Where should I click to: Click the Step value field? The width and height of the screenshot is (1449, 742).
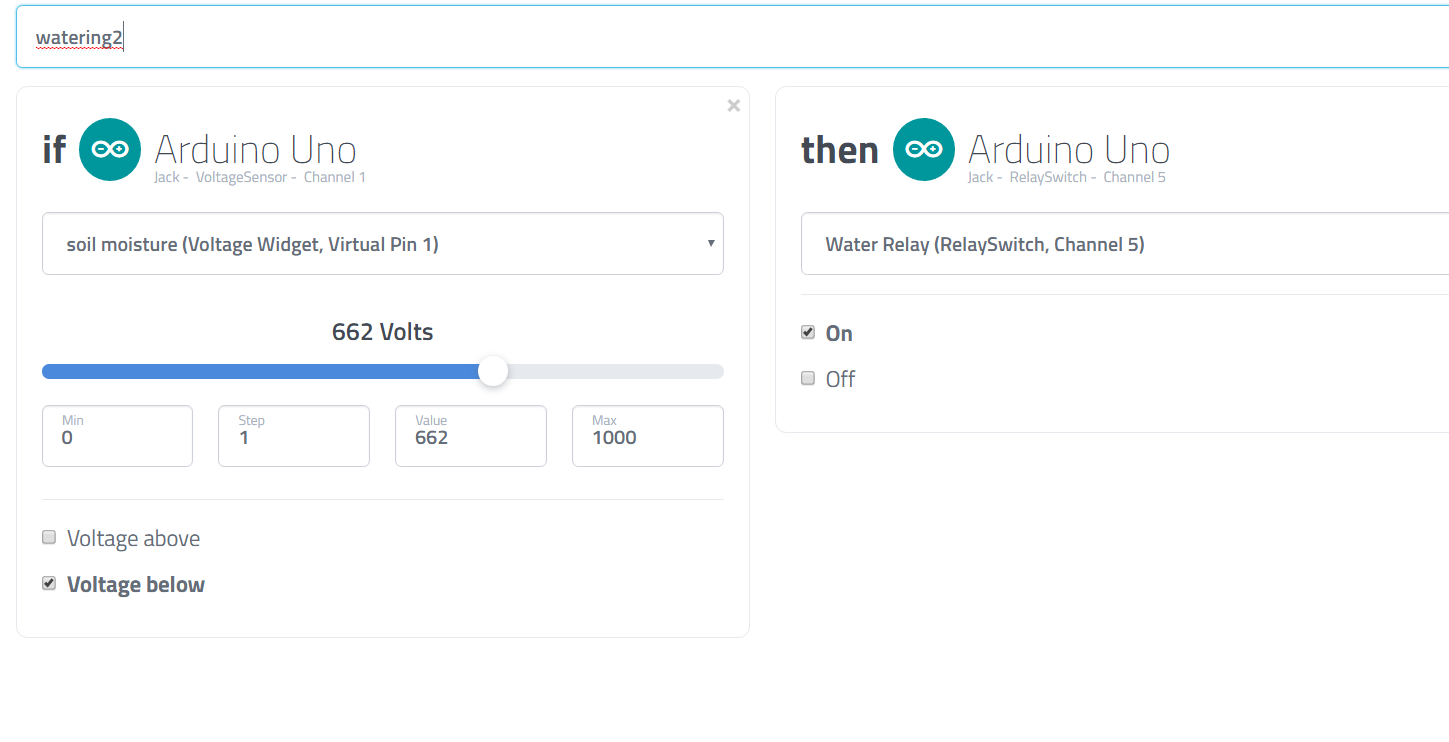tap(294, 436)
